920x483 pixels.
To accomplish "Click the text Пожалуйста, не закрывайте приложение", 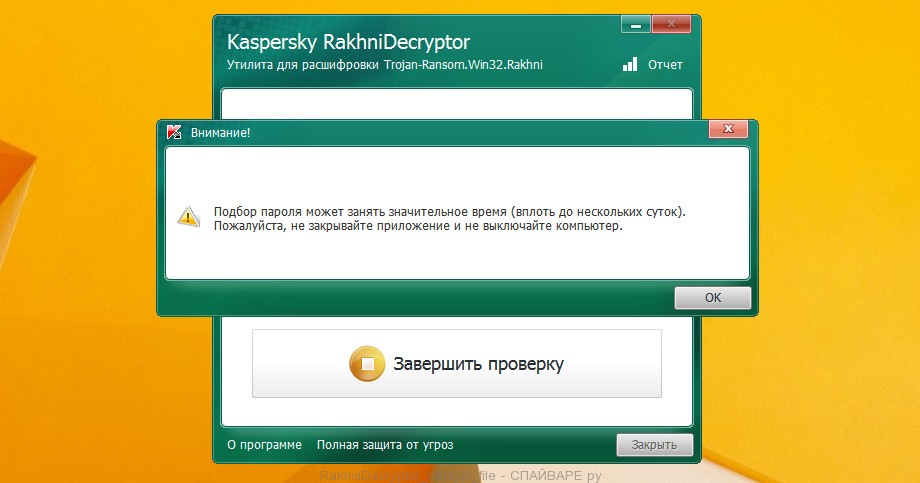I will [332, 226].
